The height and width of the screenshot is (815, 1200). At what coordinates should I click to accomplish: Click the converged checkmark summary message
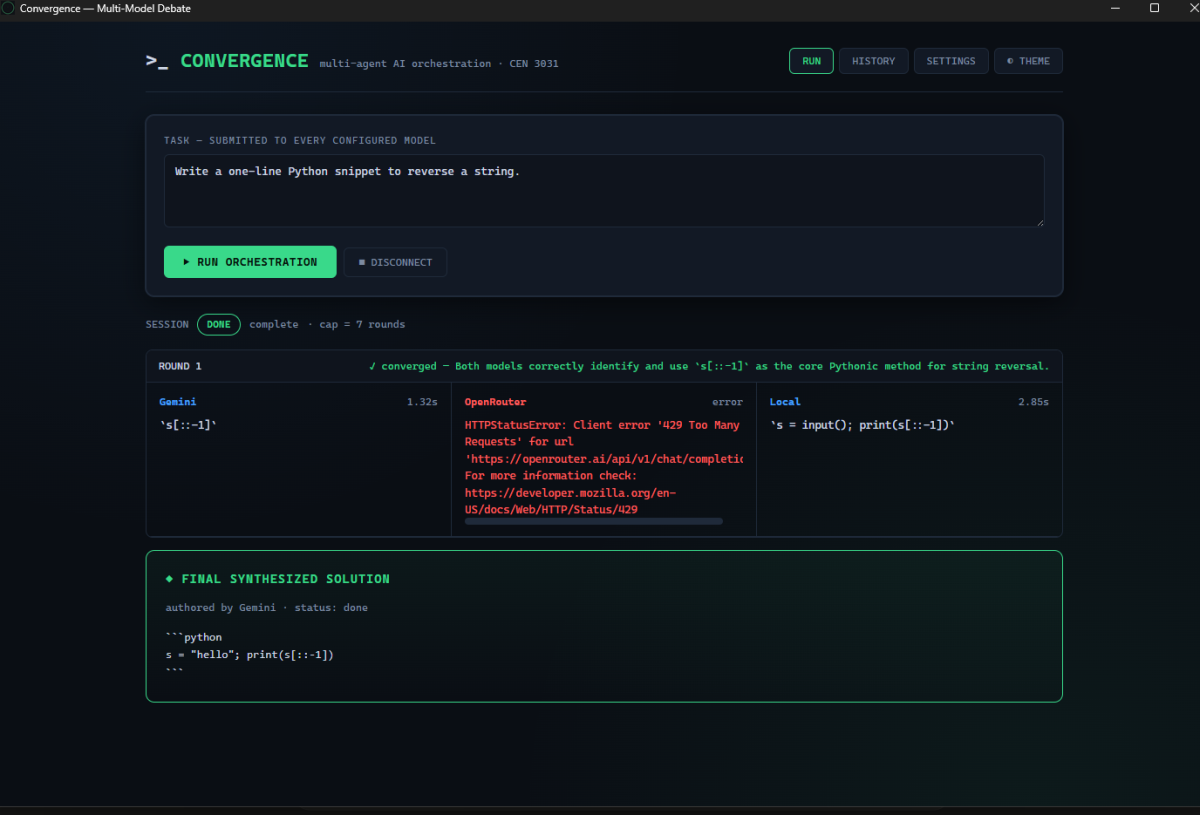point(709,366)
